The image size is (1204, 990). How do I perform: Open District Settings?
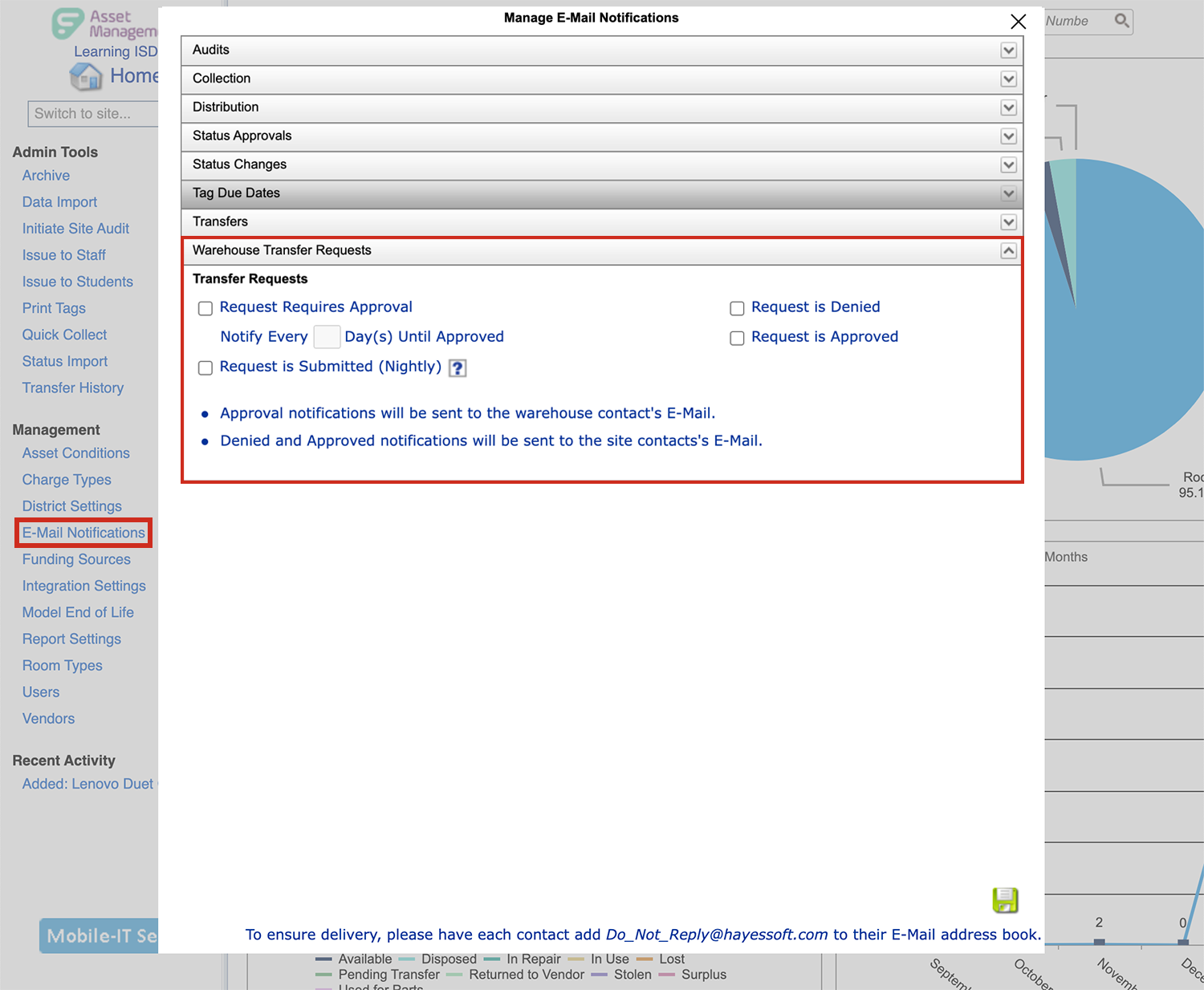click(x=71, y=506)
